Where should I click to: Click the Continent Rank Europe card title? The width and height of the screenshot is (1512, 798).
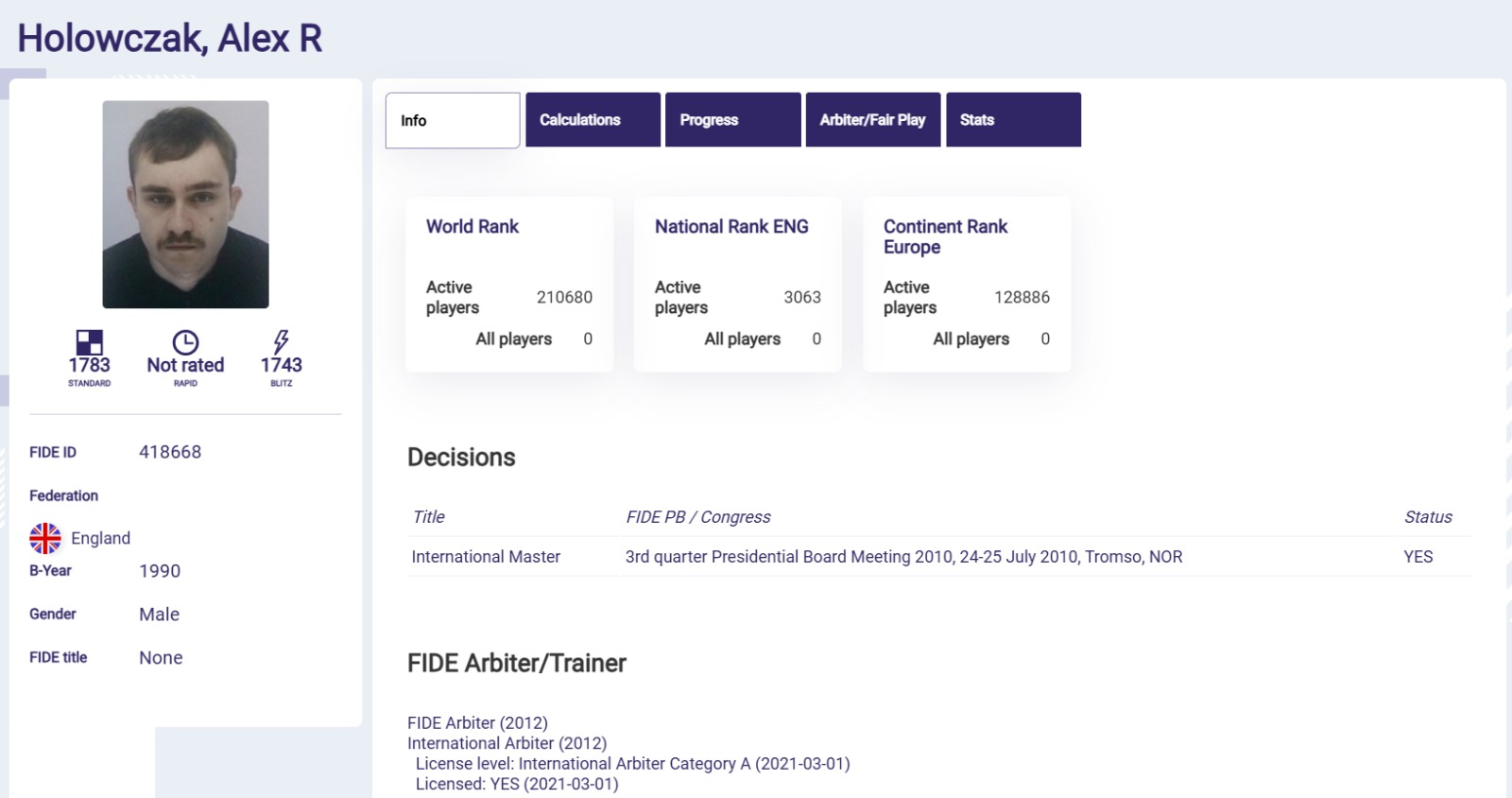pos(945,236)
